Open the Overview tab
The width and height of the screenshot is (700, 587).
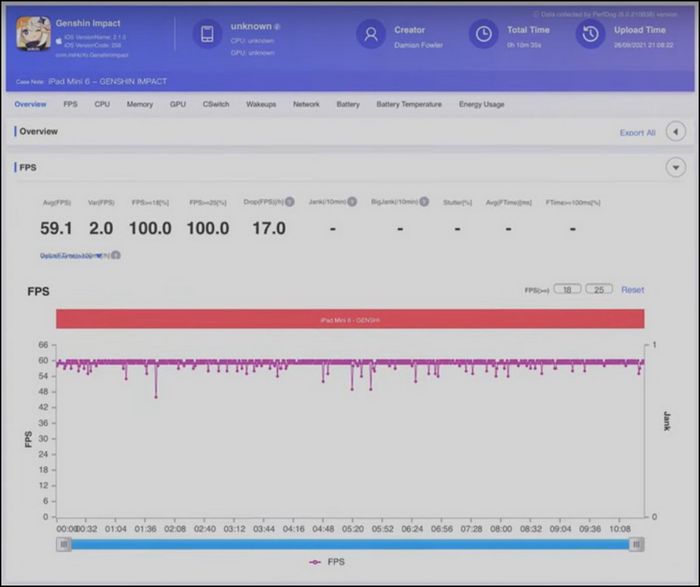pos(30,104)
